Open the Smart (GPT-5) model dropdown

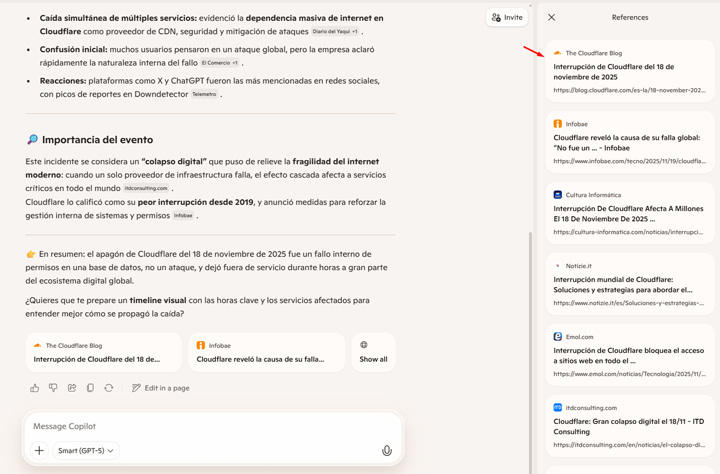click(86, 451)
